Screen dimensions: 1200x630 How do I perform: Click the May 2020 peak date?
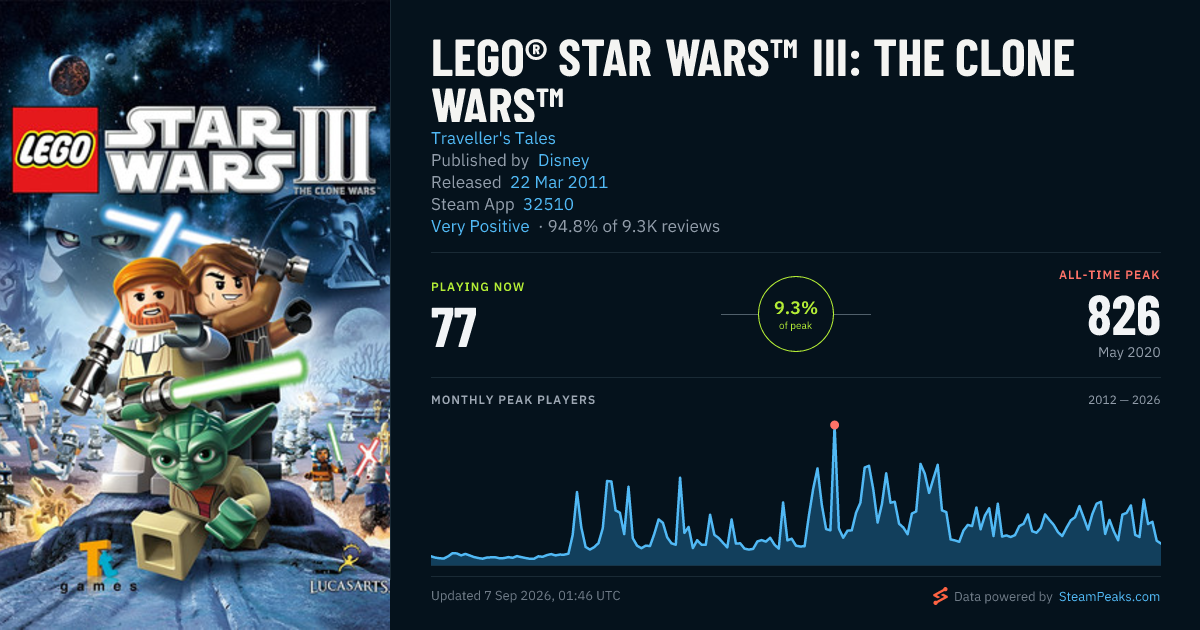pos(1129,352)
